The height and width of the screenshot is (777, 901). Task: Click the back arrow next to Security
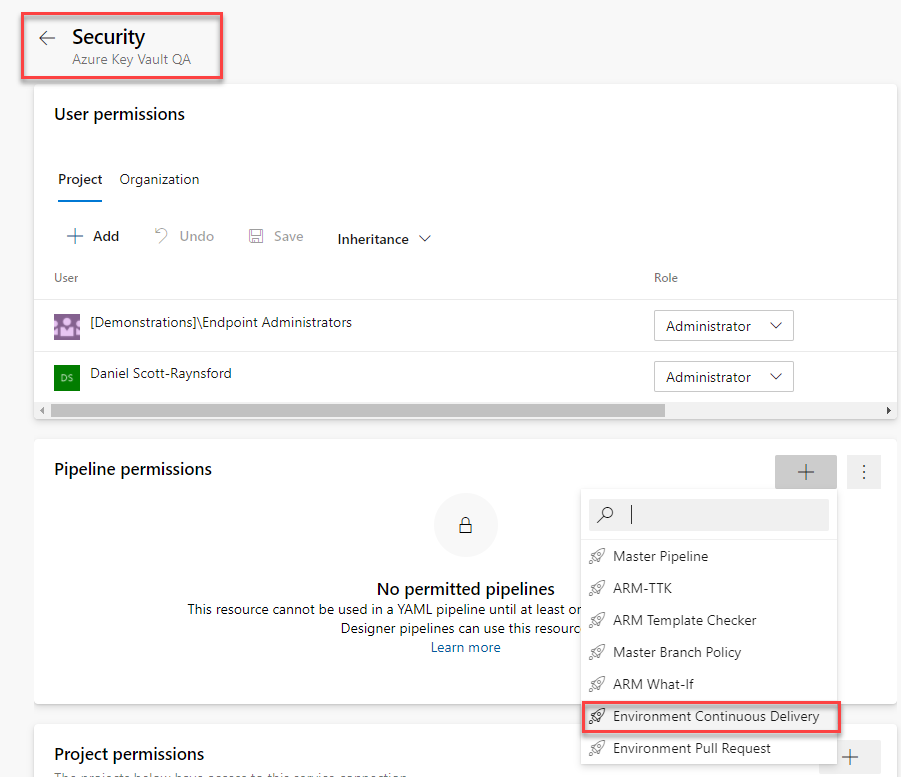pos(47,38)
